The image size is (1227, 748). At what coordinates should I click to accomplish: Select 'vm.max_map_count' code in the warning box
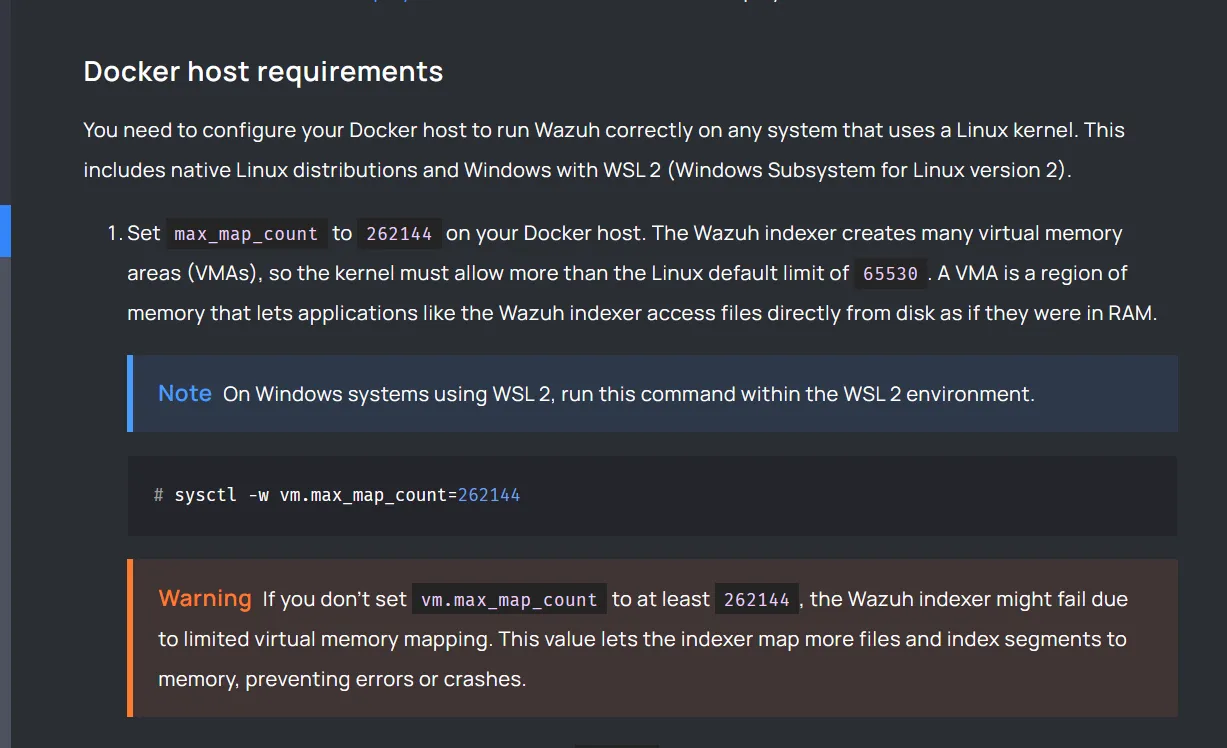(x=509, y=600)
